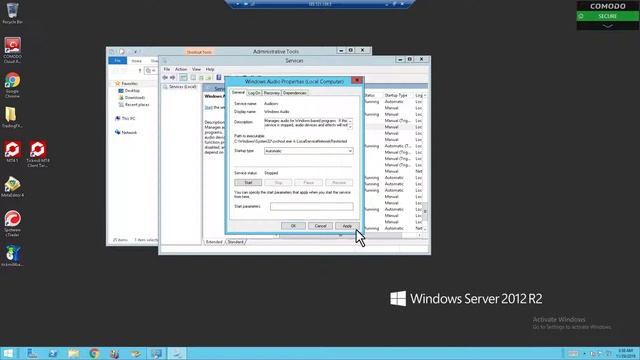This screenshot has height=360, width=640.
Task: Click the Pause service button
Action: pyautogui.click(x=309, y=182)
